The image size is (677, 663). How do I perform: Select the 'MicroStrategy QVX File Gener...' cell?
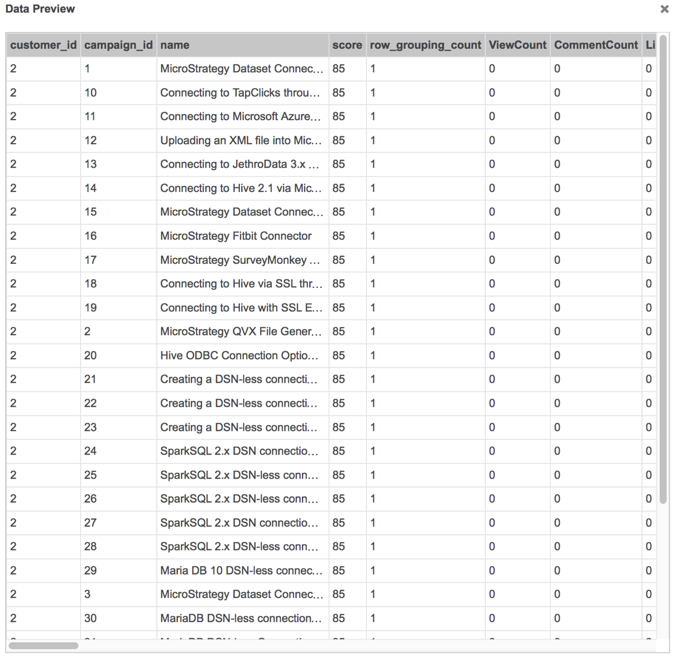[x=243, y=332]
